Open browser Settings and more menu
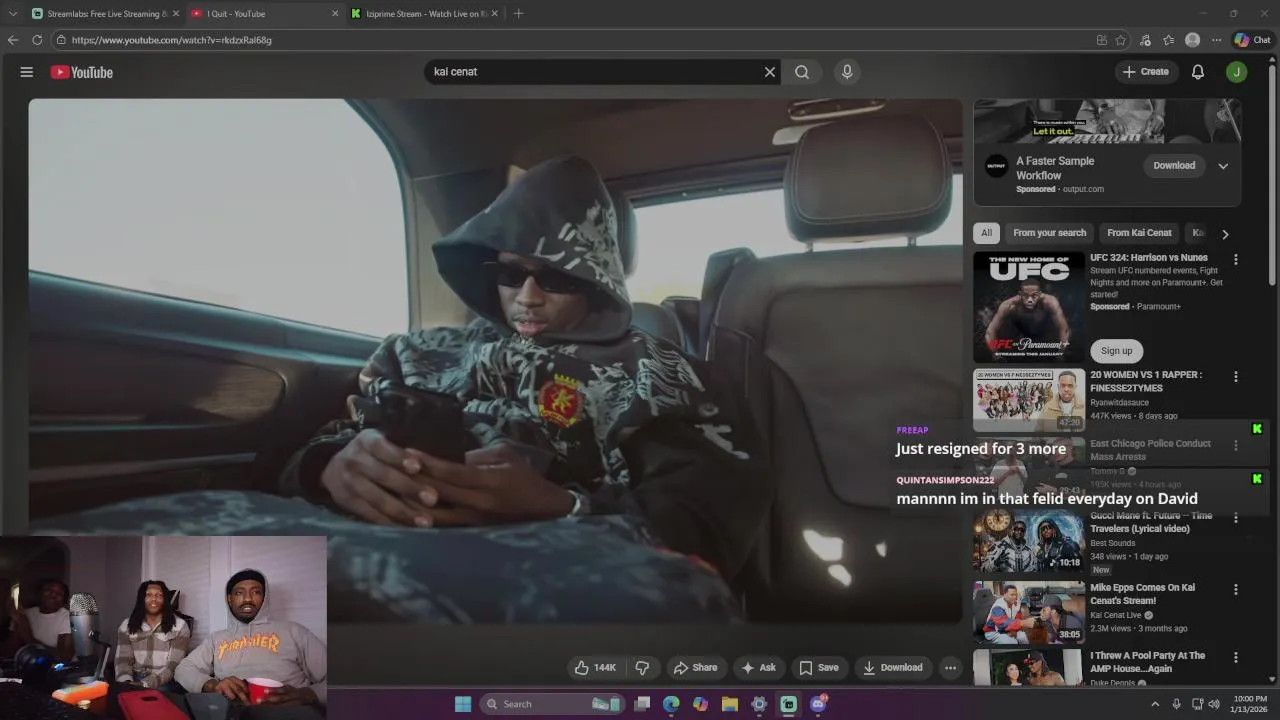The image size is (1280, 720). point(1216,40)
